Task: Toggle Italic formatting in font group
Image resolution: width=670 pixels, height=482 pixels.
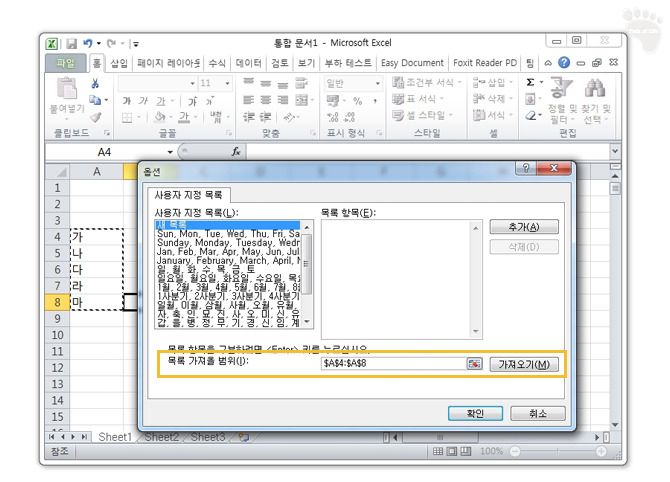Action: pos(143,101)
